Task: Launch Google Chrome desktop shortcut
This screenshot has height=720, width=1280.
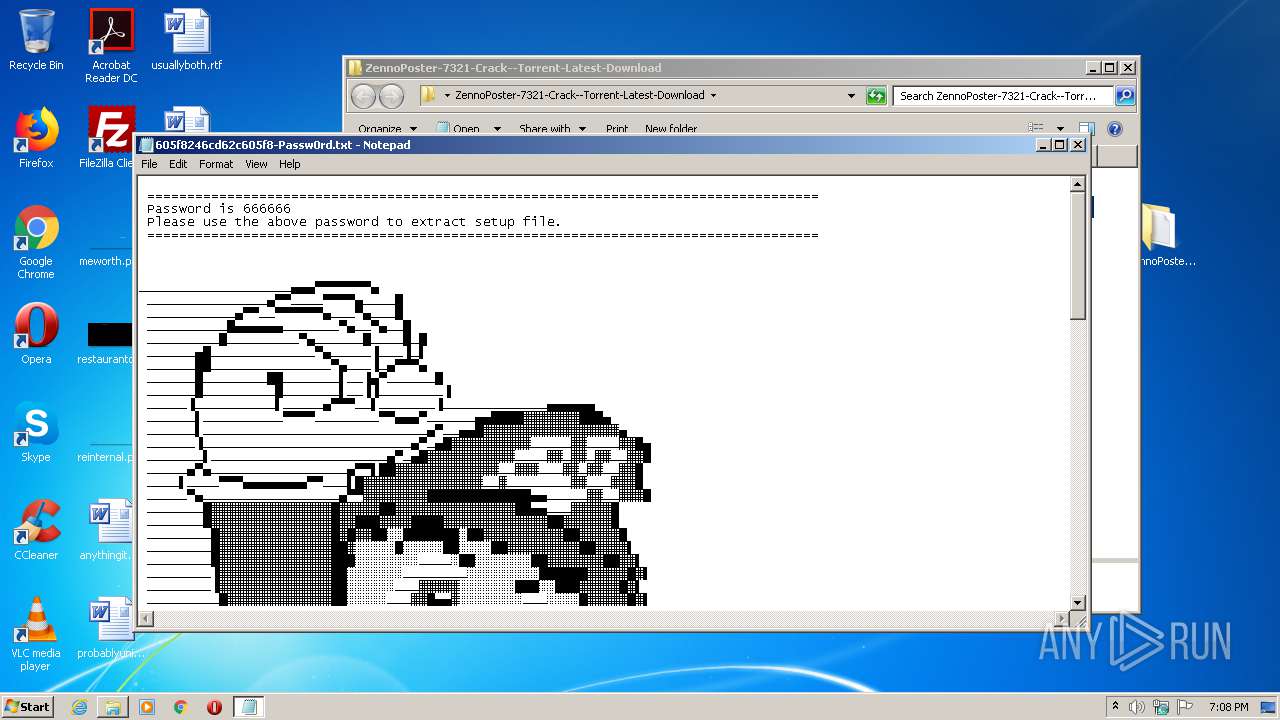Action: [x=36, y=242]
